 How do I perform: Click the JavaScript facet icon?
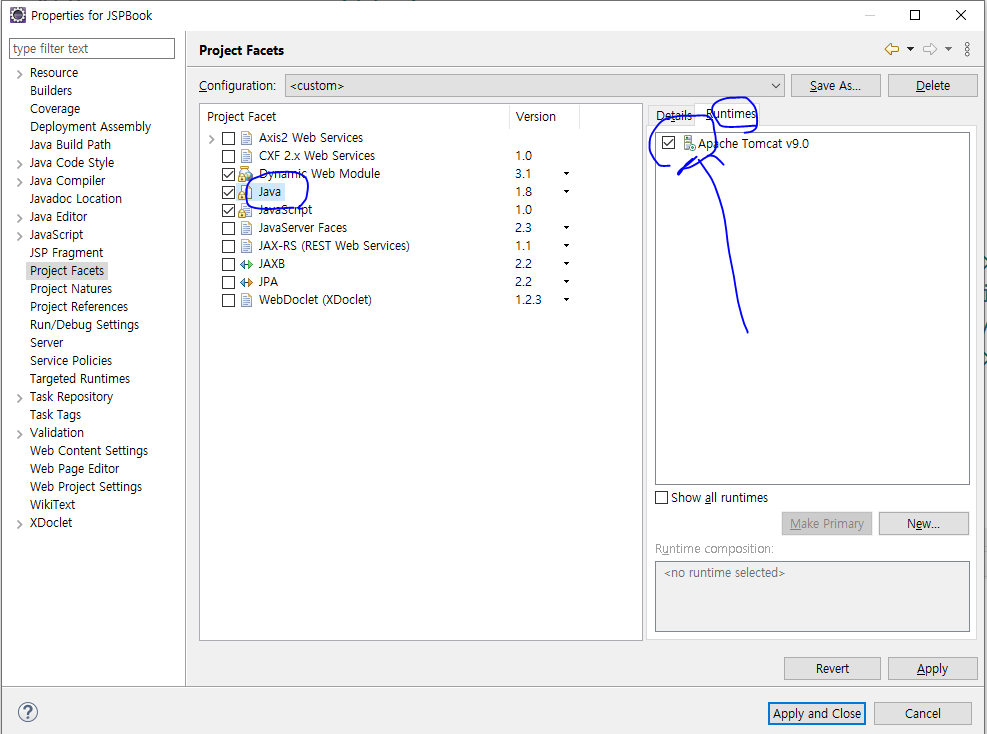coord(245,210)
